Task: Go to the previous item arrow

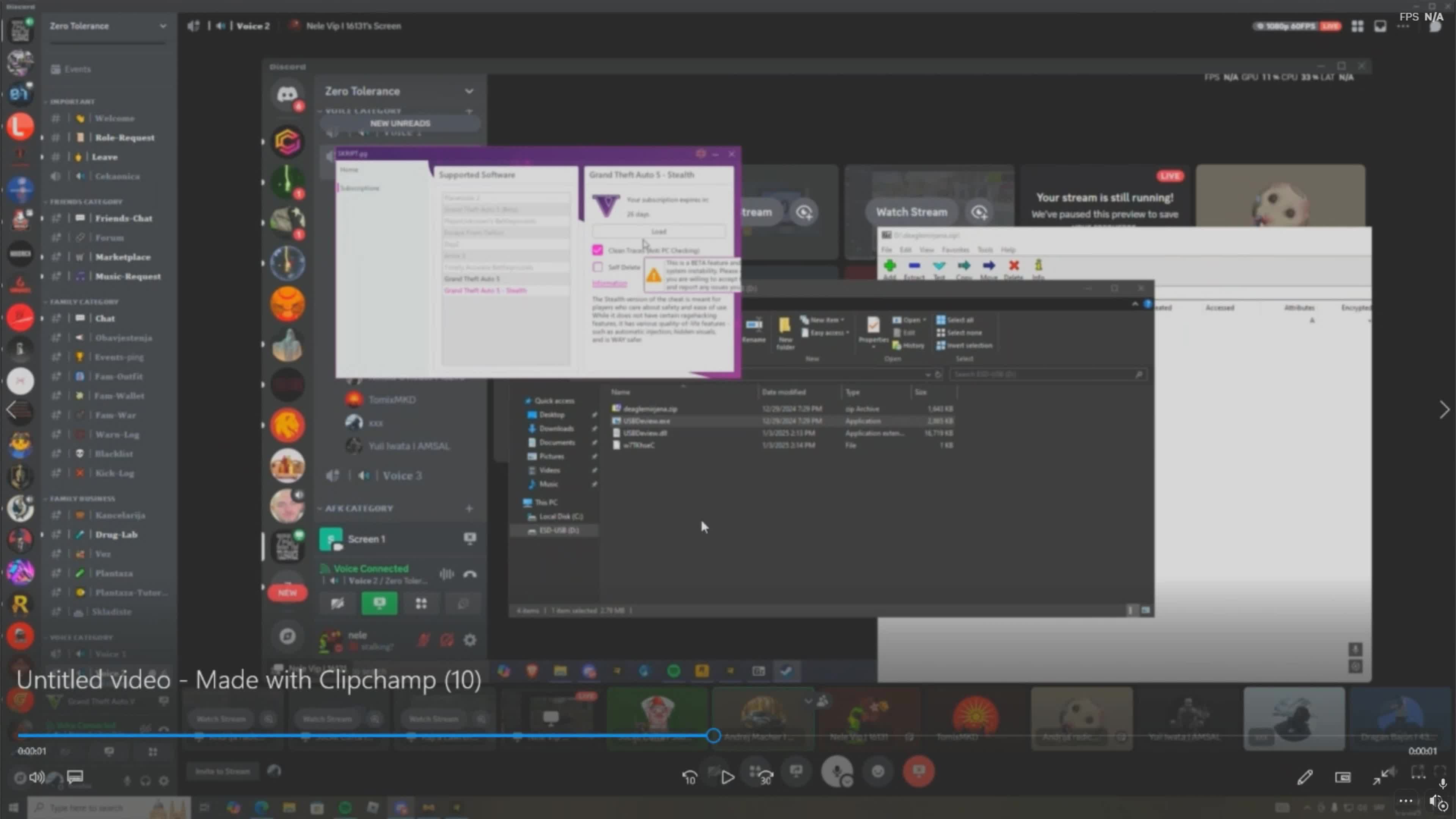Action: click(11, 410)
